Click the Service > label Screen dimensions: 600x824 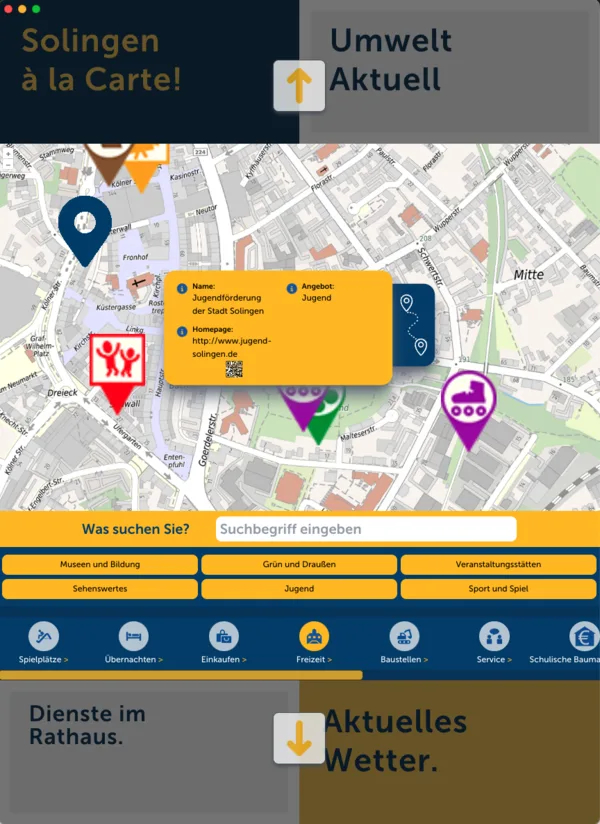click(x=494, y=660)
